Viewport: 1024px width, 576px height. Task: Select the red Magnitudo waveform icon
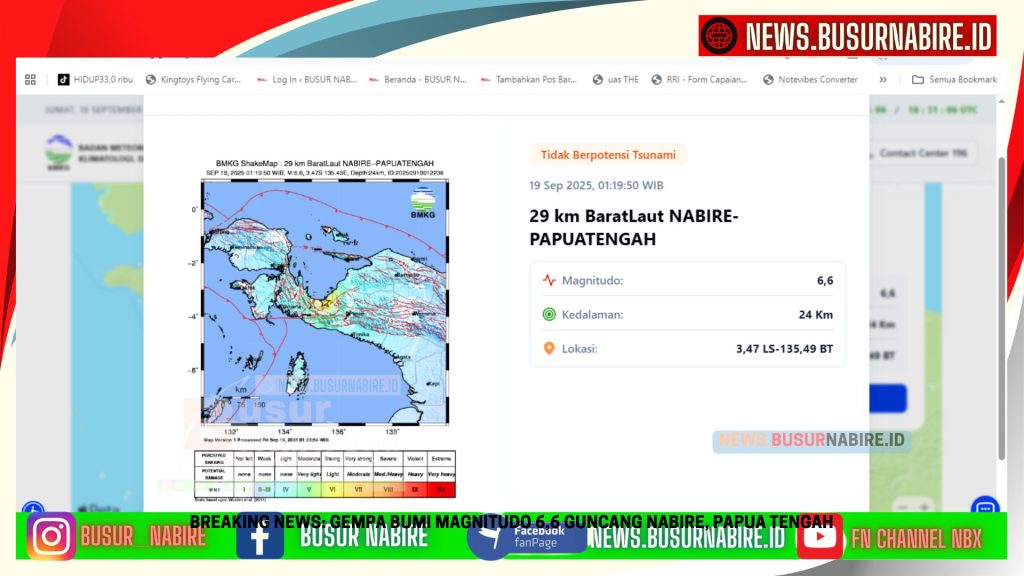547,280
